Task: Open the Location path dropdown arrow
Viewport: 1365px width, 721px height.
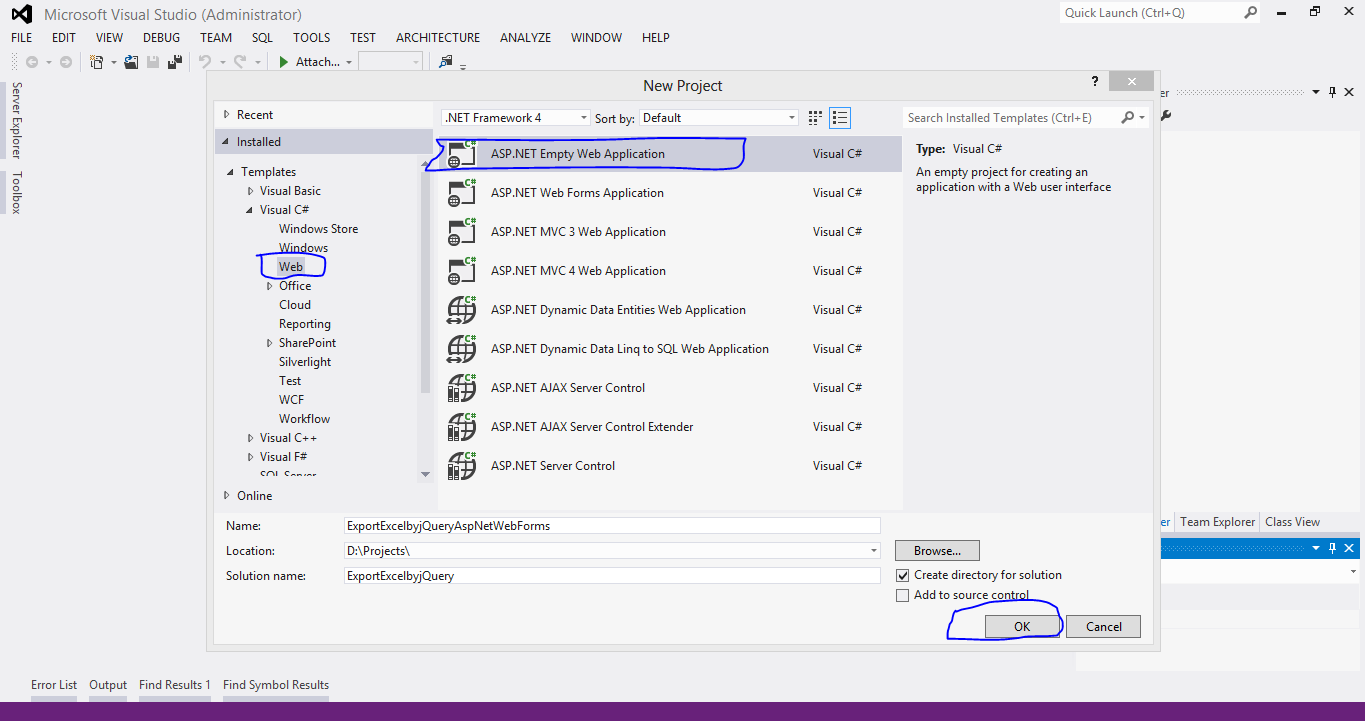Action: [x=874, y=551]
